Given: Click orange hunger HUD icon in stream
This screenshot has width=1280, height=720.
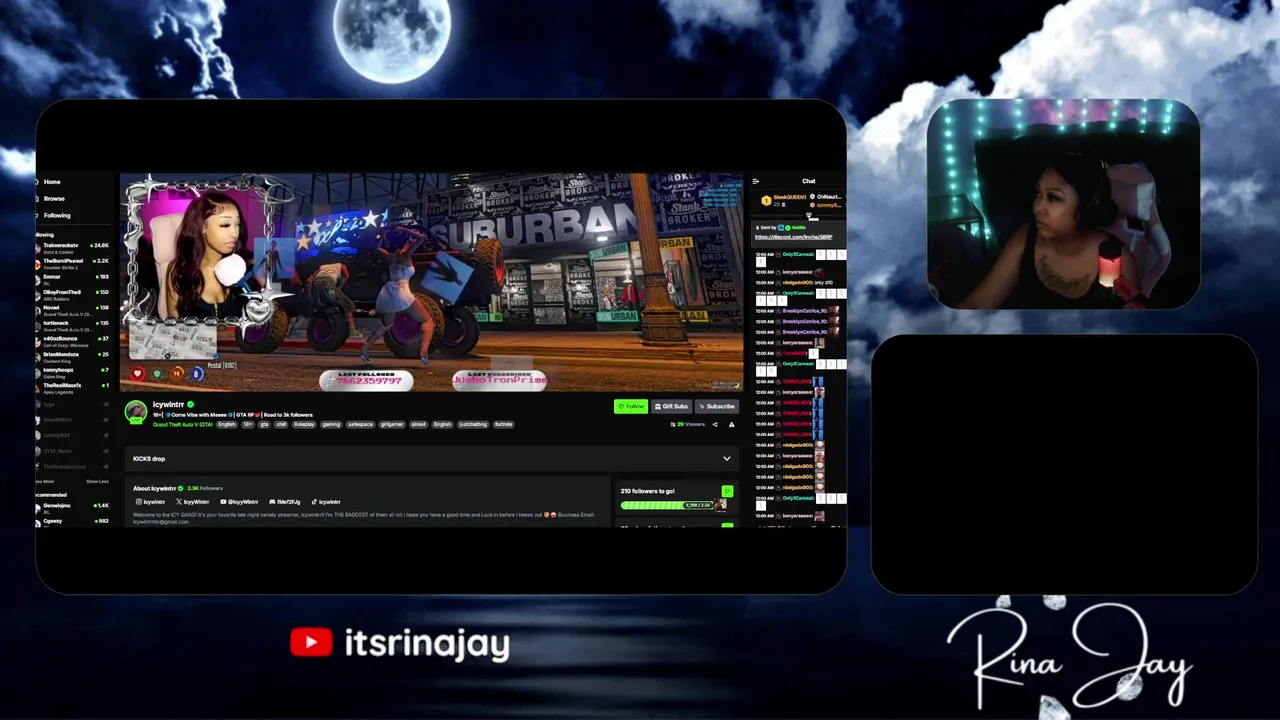Looking at the screenshot, I should [x=177, y=374].
